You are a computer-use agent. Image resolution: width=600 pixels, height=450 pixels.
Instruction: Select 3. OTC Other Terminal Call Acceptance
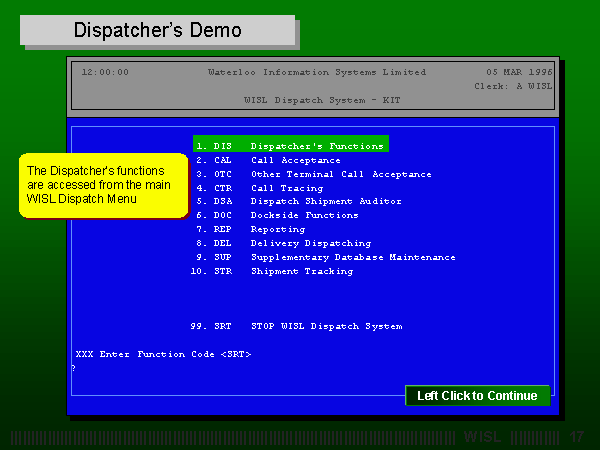(x=314, y=174)
